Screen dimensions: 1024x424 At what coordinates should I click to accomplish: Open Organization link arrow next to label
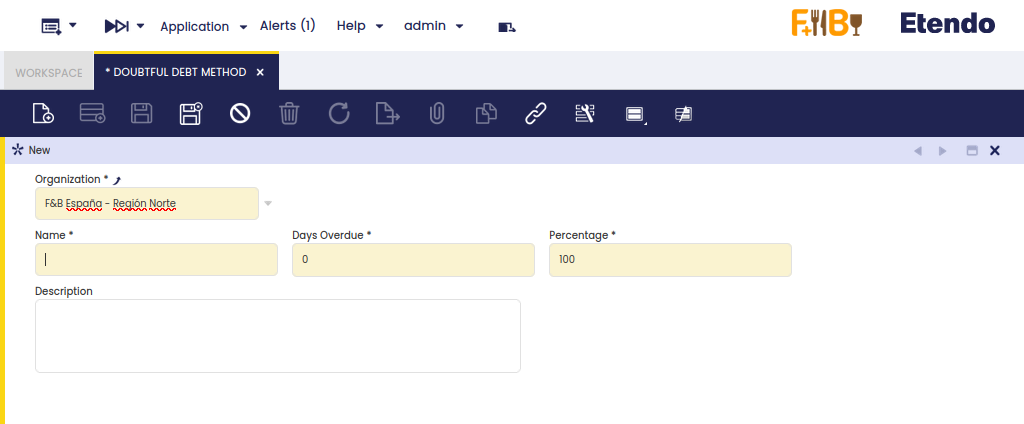(x=118, y=180)
